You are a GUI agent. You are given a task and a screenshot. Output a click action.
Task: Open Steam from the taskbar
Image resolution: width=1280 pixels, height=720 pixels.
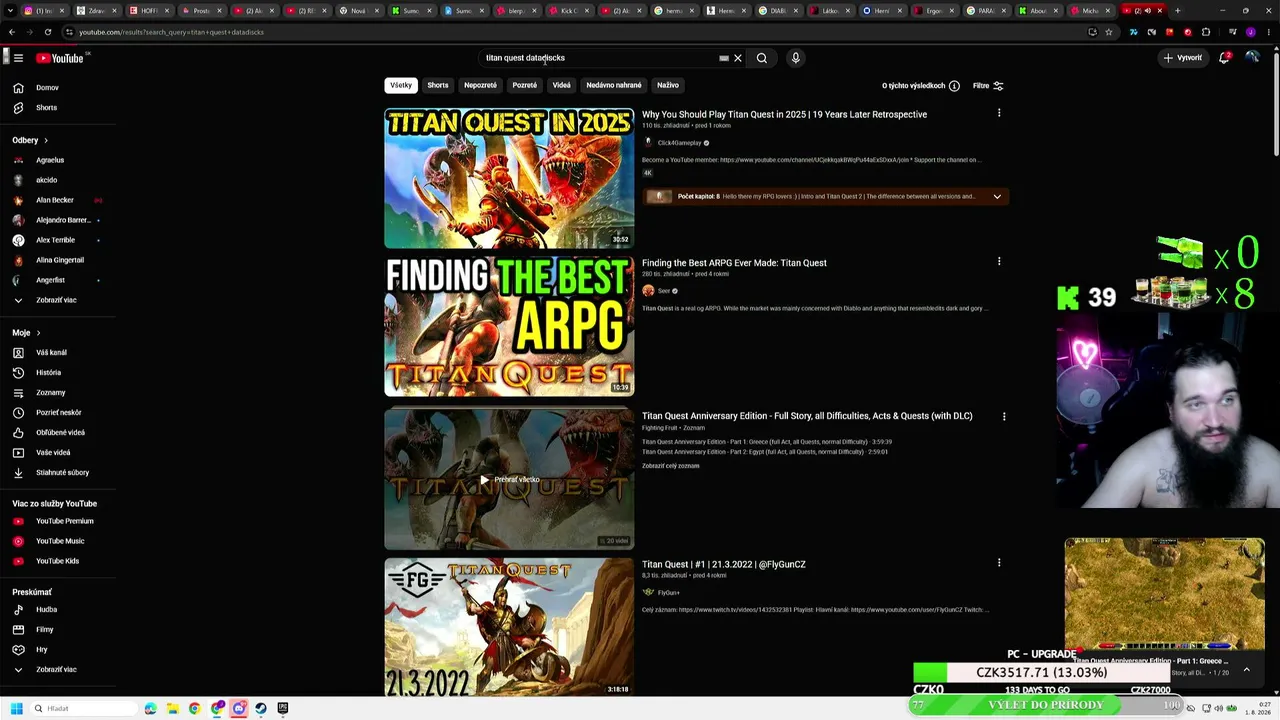(261, 709)
